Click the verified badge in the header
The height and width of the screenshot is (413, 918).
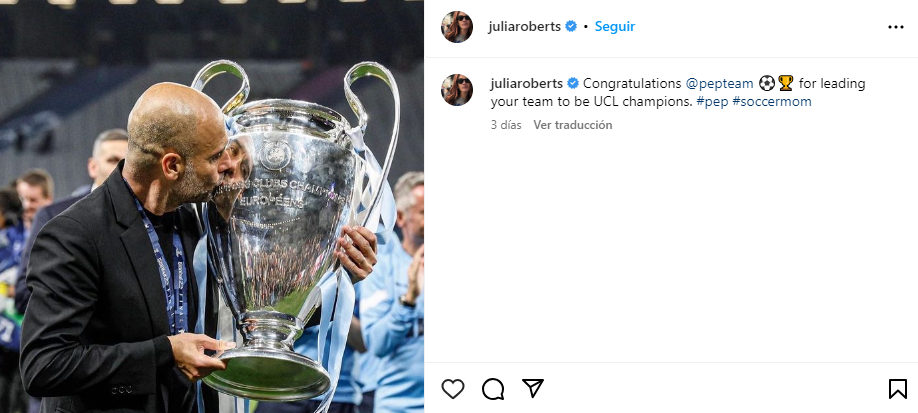point(571,26)
